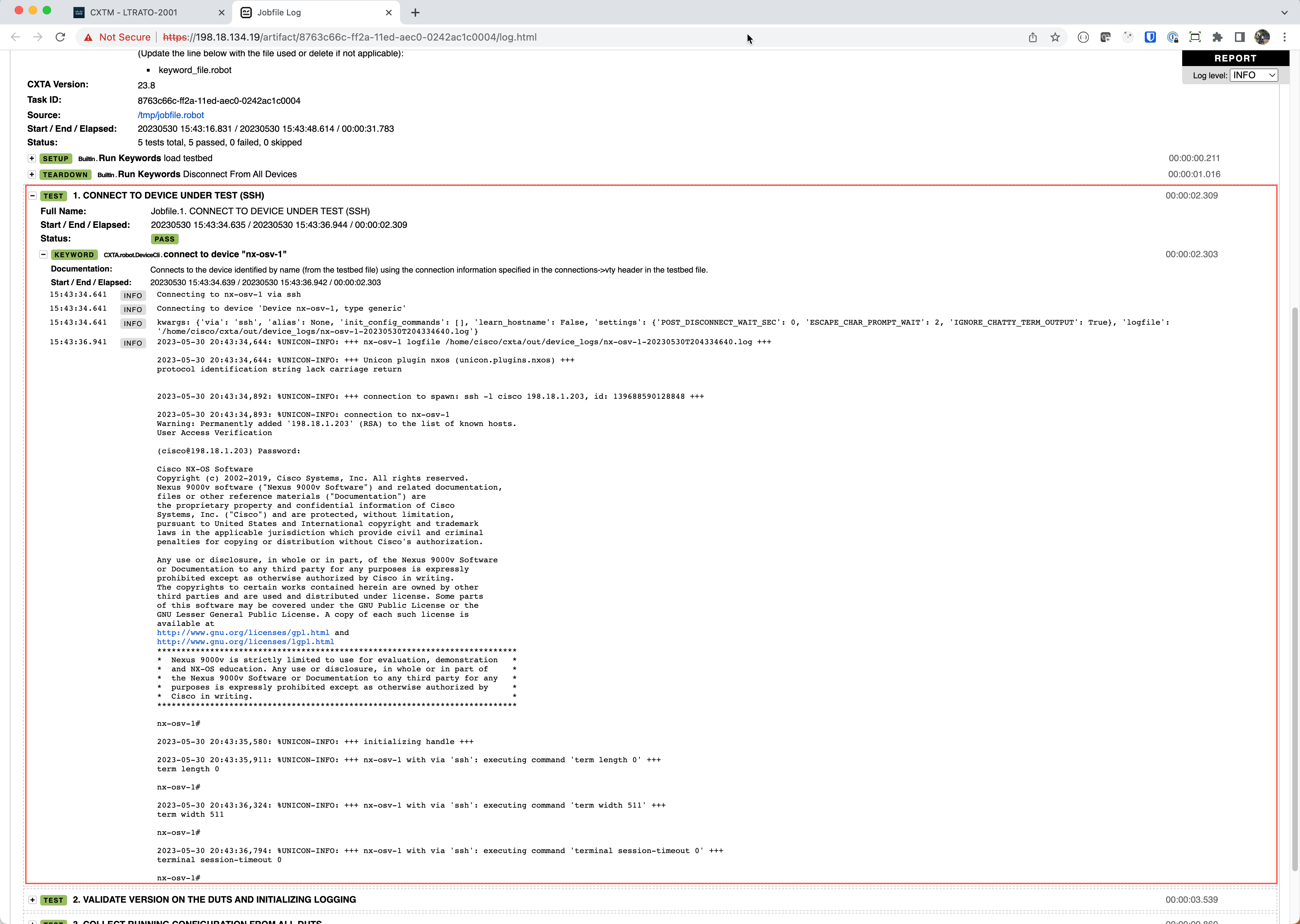Open the /tmp/jobfile.robot source link
Viewport: 1300px width, 924px height.
[171, 115]
